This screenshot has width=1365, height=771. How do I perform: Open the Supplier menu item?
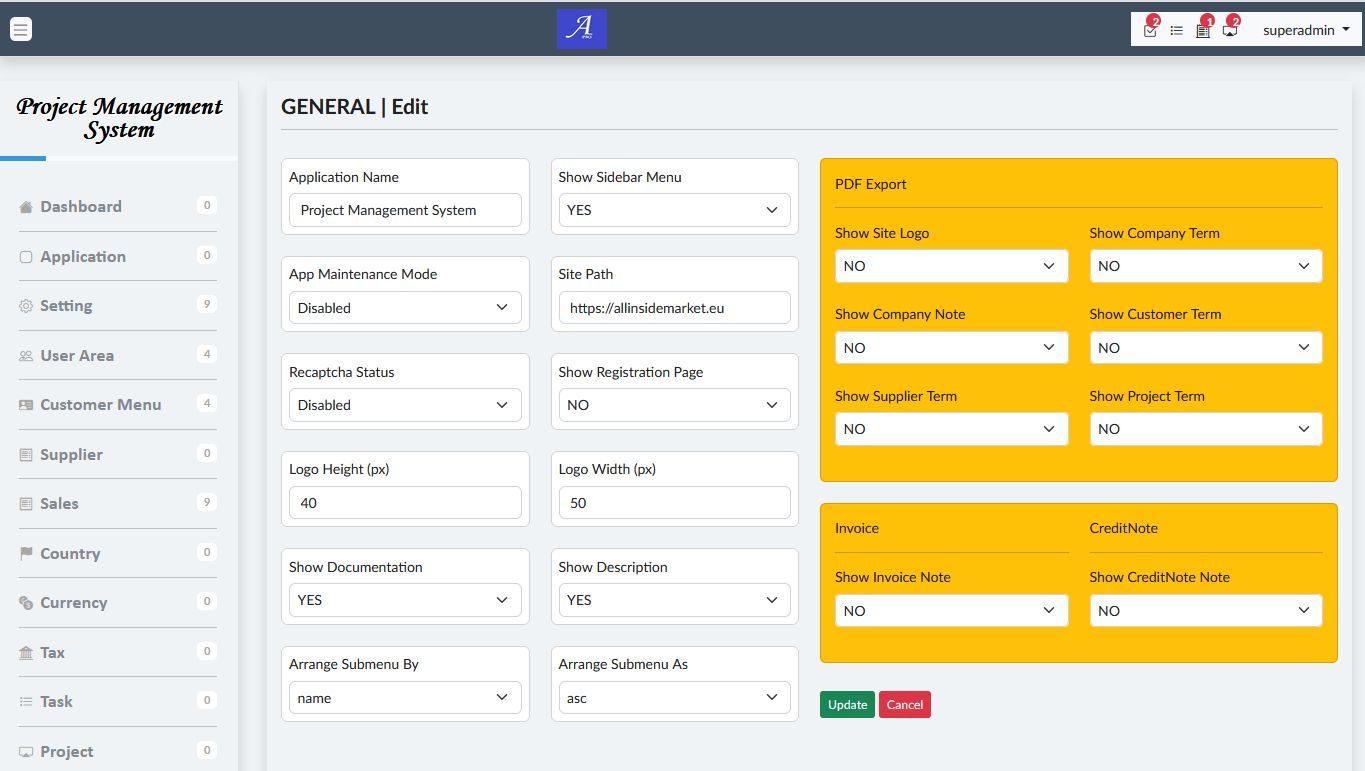(118, 454)
